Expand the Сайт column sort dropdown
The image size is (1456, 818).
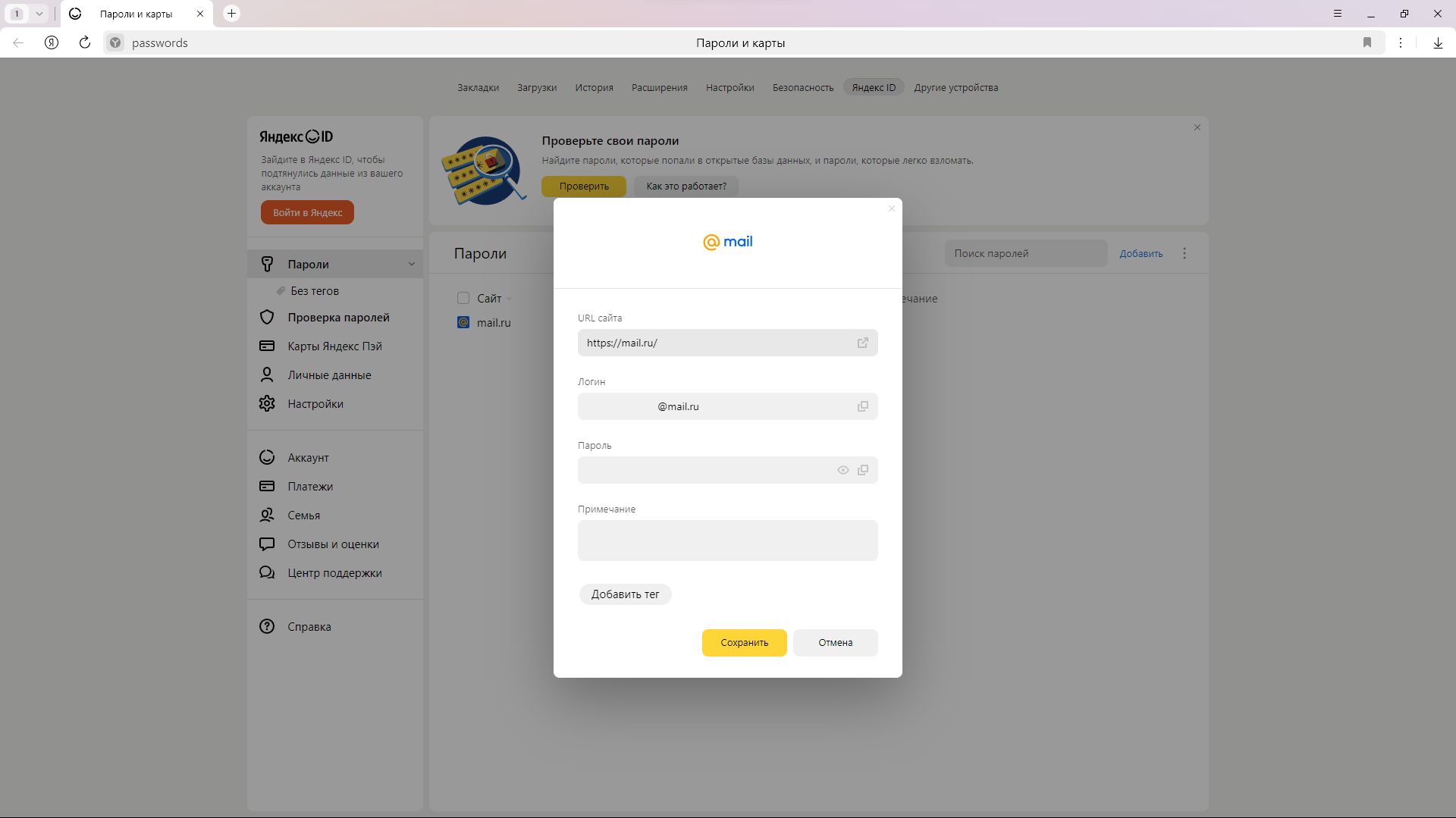[x=509, y=299]
